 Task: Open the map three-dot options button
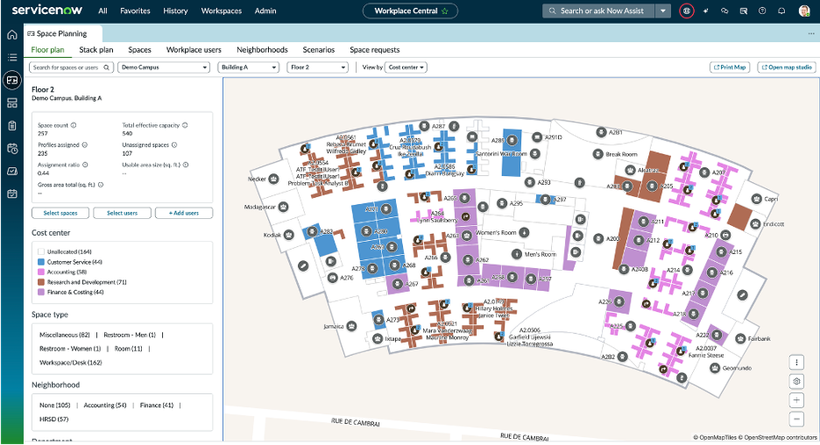[x=796, y=362]
